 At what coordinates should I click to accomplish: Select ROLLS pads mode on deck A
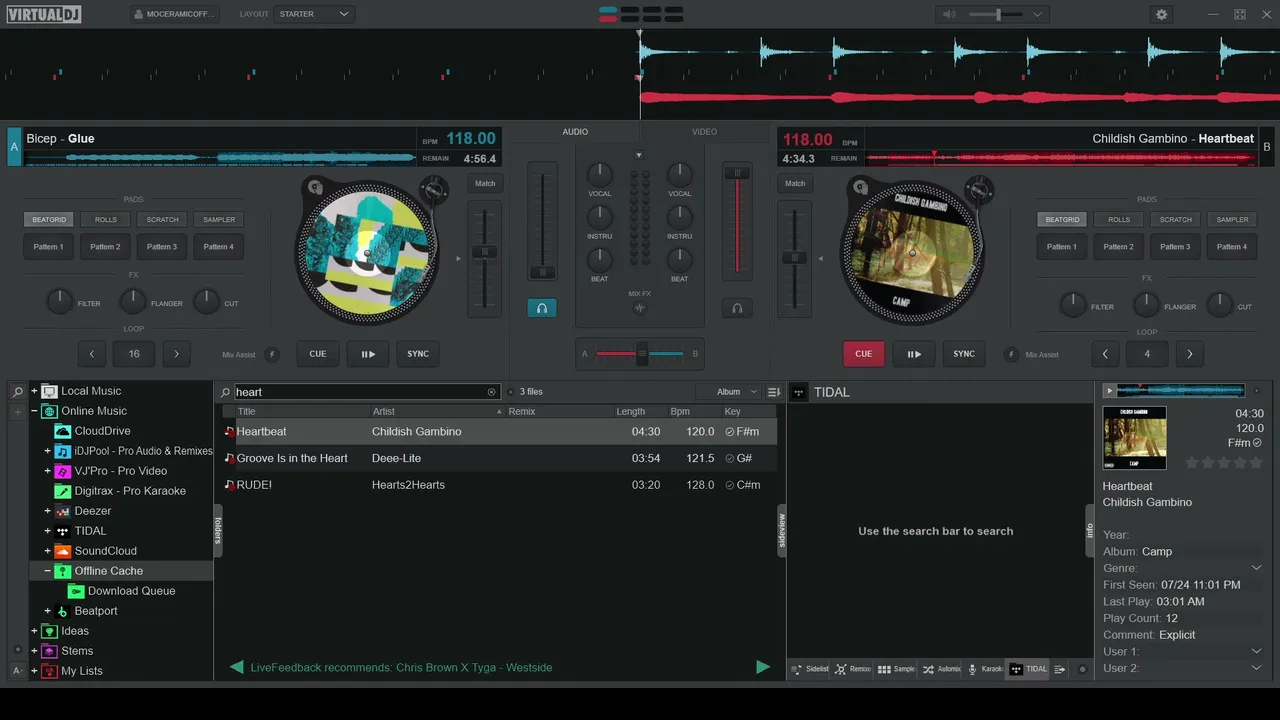(106, 219)
